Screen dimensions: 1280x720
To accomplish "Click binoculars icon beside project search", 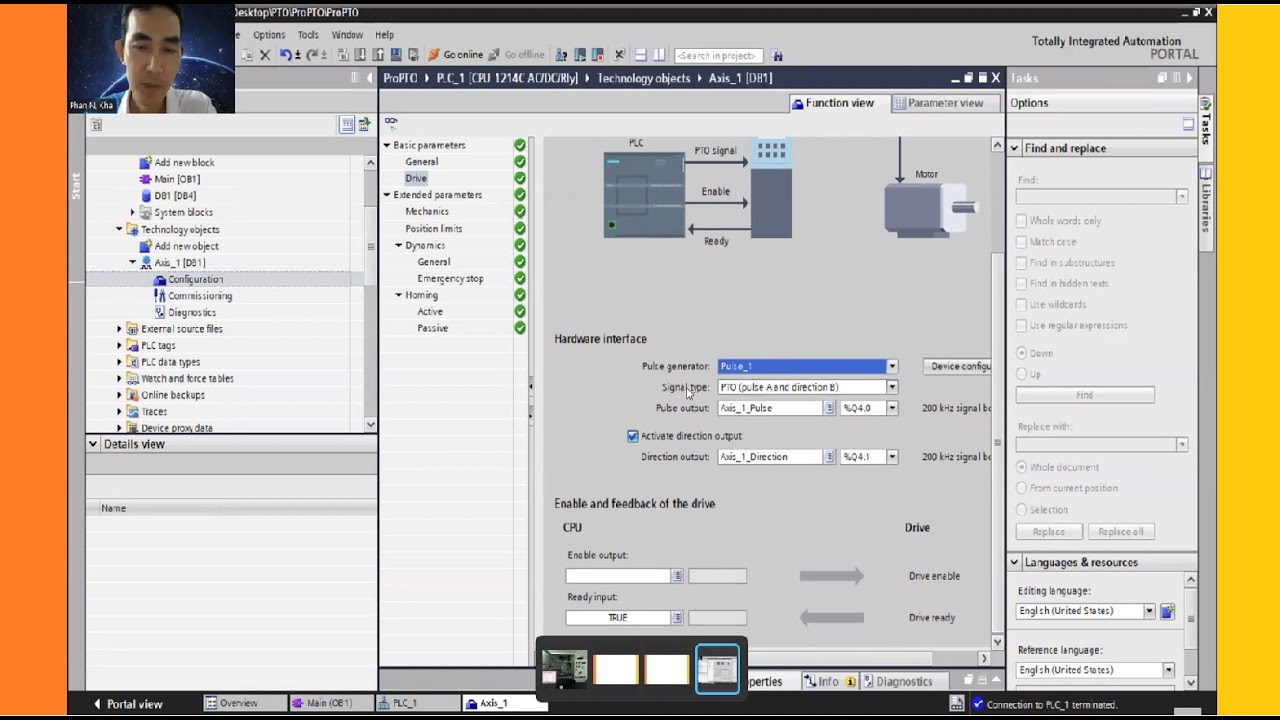I will [778, 55].
